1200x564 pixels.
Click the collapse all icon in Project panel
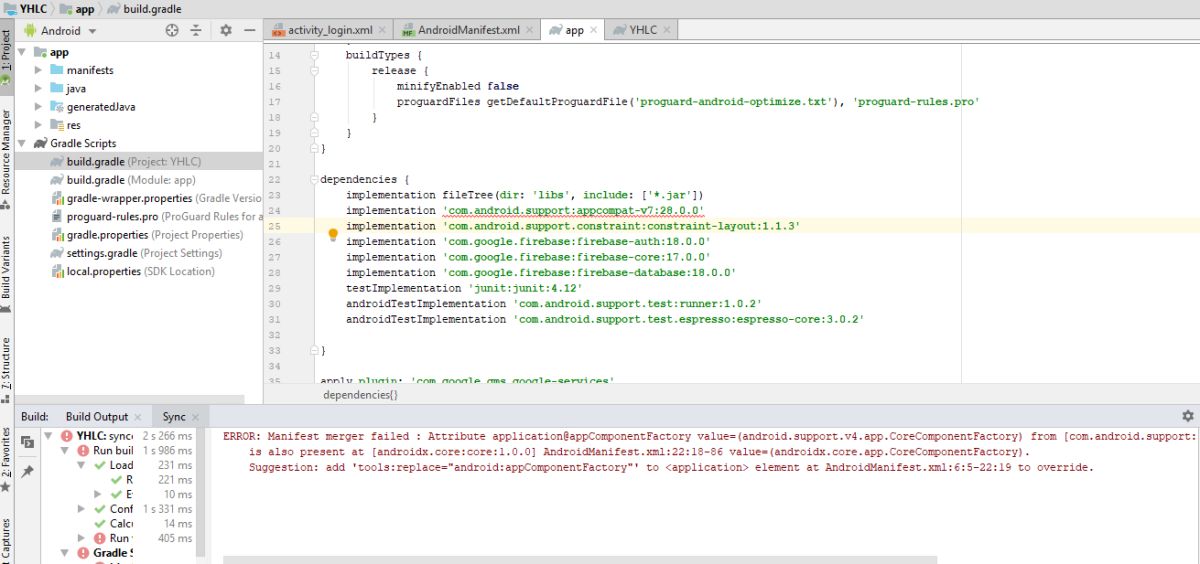[x=198, y=31]
